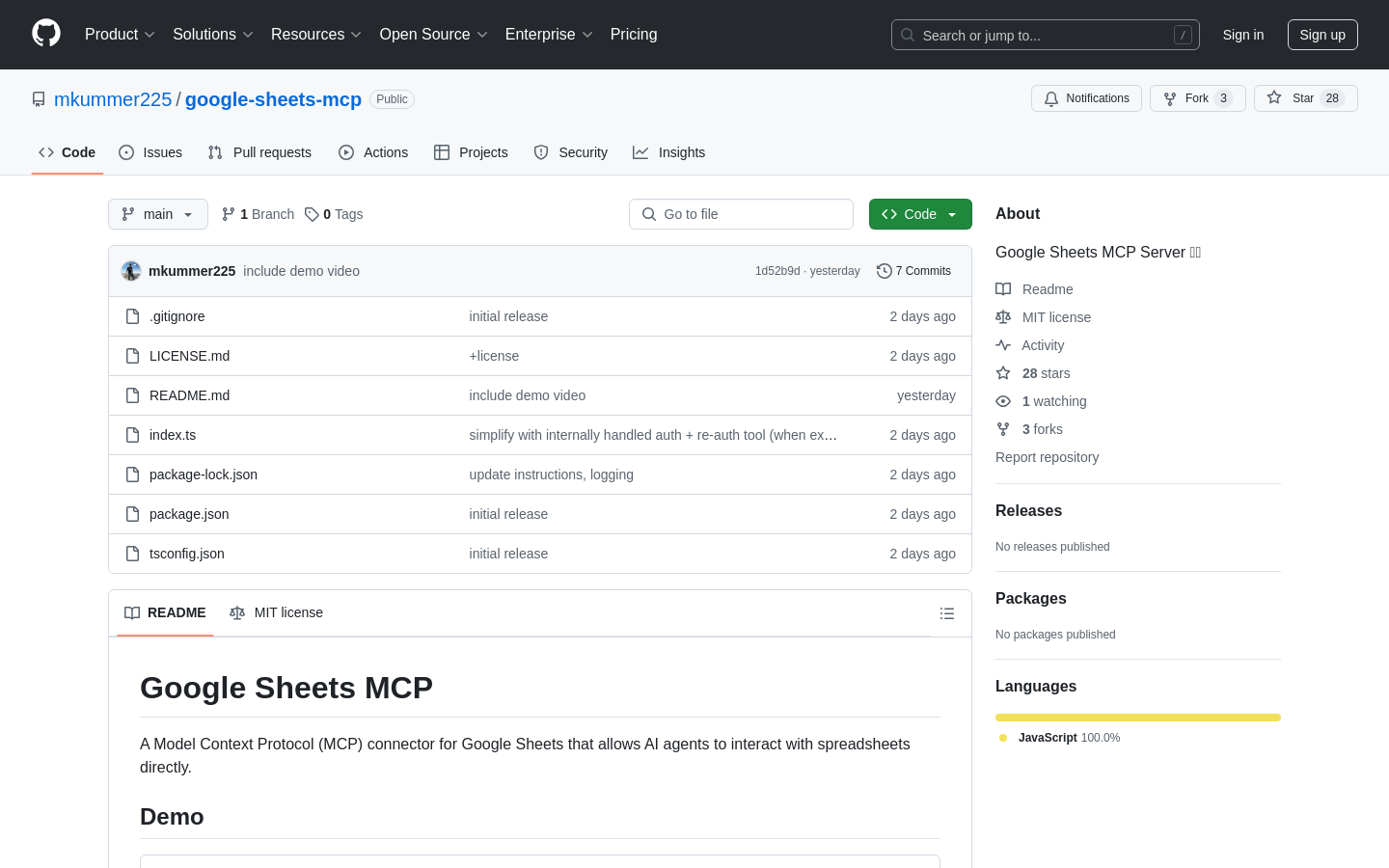Click the file icon for package-lock.json
Screen dimensions: 1389x868
click(x=133, y=475)
